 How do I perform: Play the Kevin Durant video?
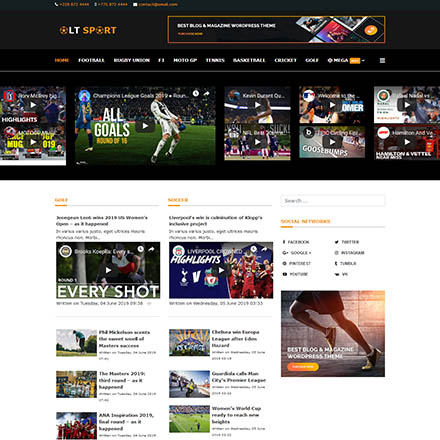257,105
